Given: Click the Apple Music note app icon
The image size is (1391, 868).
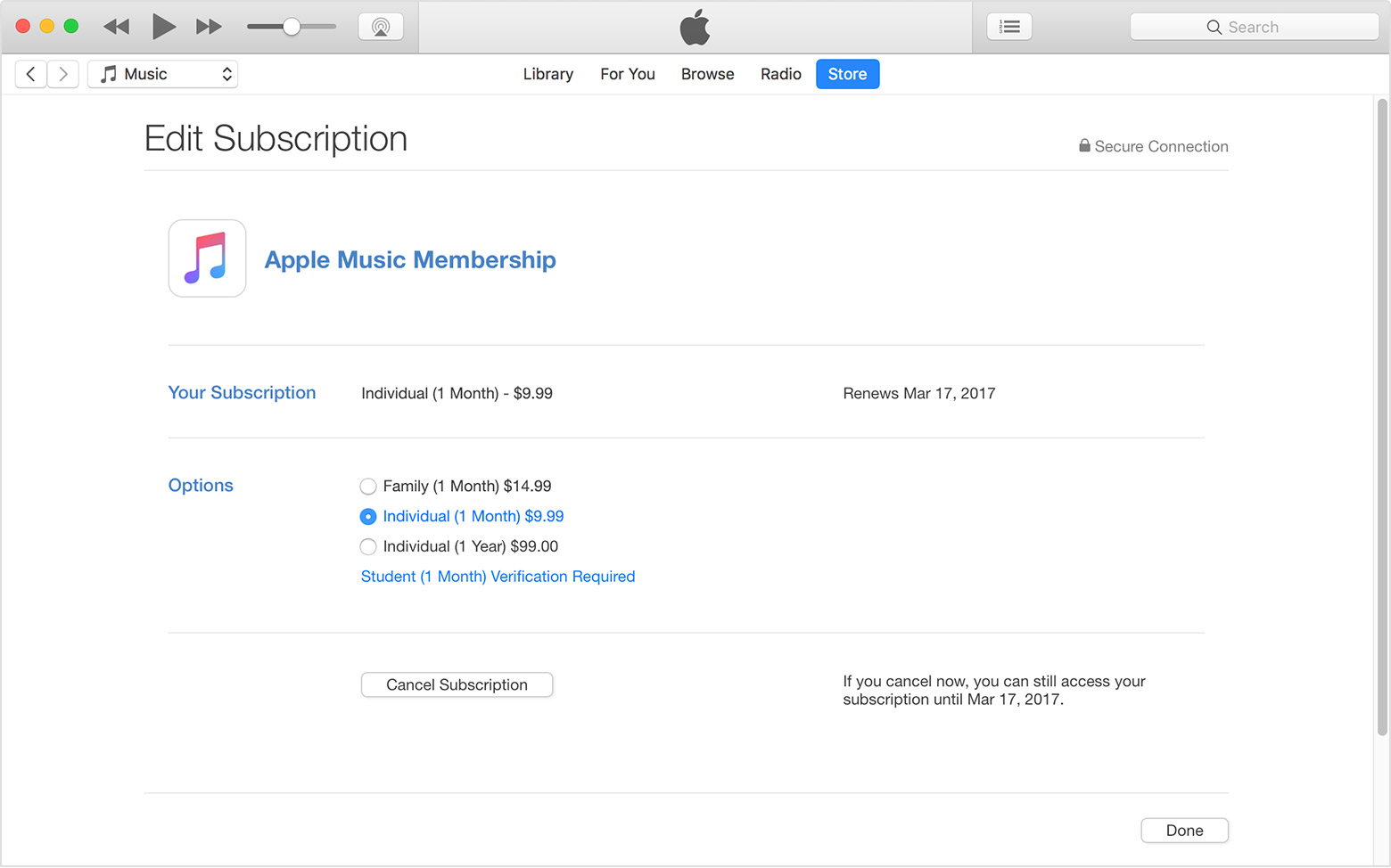Looking at the screenshot, I should [207, 258].
